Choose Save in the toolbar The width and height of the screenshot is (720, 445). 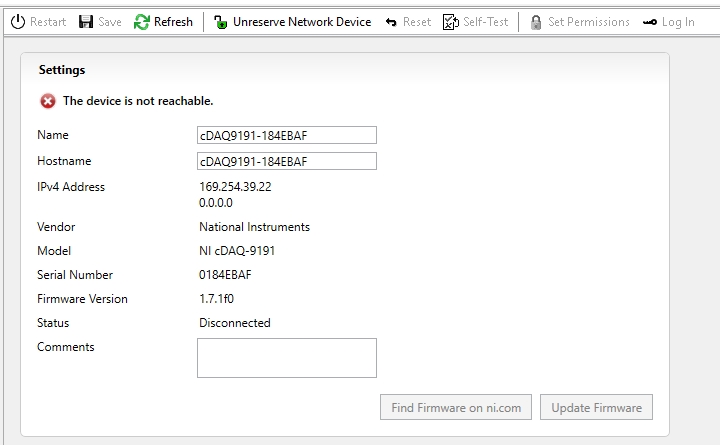click(110, 22)
